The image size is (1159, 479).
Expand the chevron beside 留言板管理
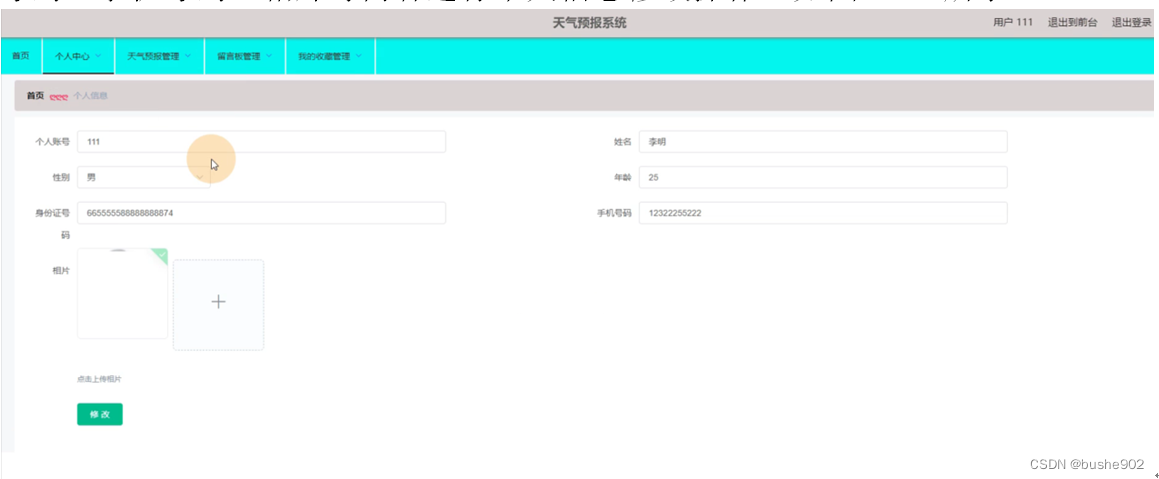tap(269, 56)
